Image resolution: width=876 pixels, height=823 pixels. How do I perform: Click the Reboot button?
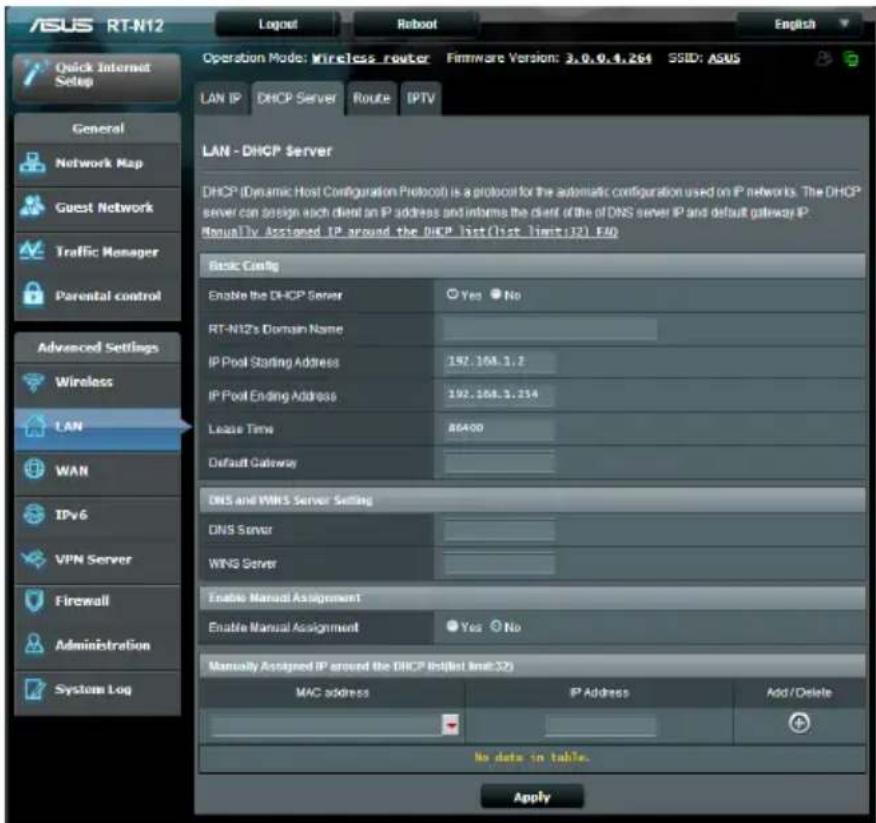coord(416,24)
